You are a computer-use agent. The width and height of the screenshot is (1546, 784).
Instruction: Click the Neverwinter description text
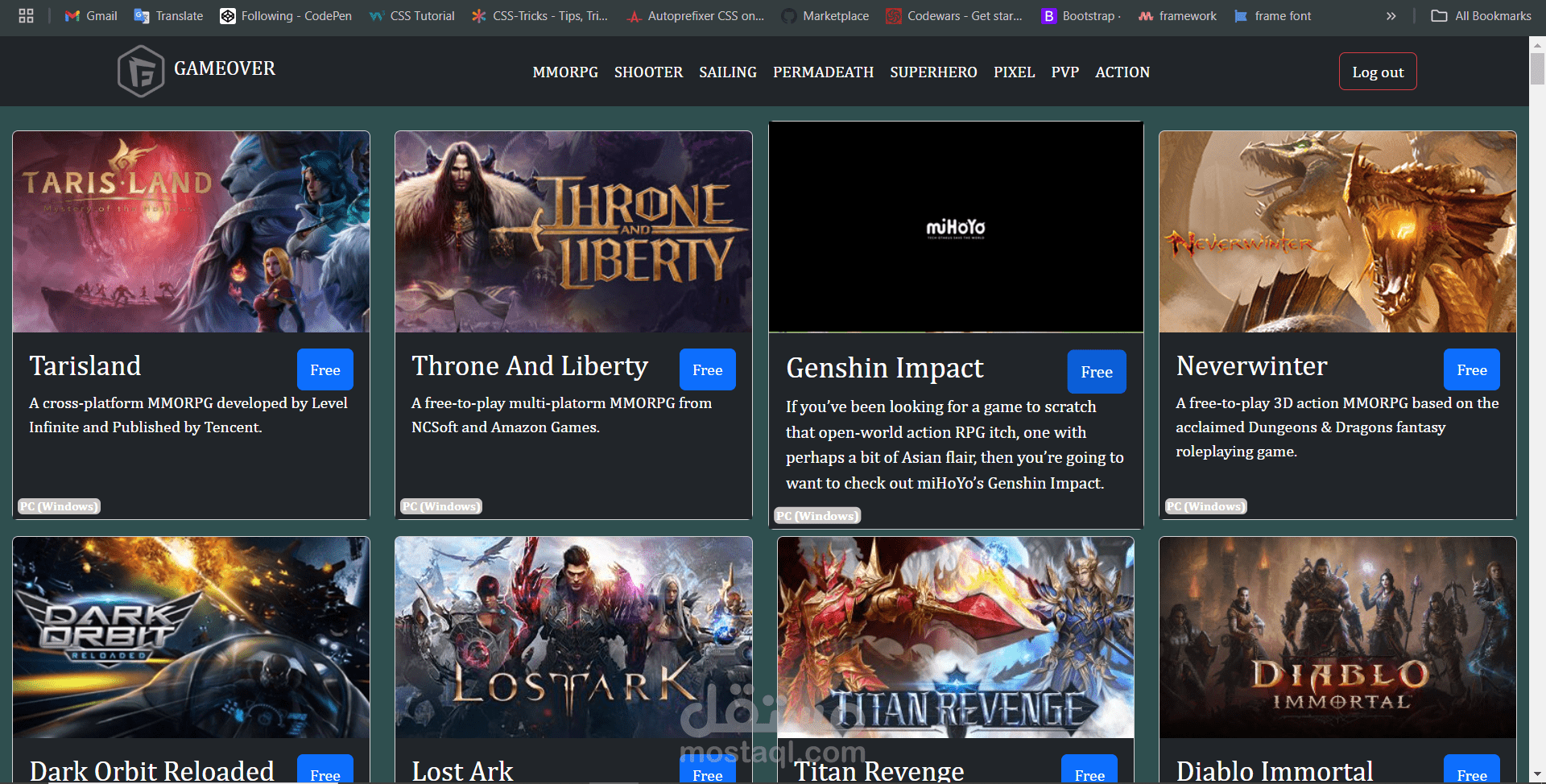(x=1337, y=427)
